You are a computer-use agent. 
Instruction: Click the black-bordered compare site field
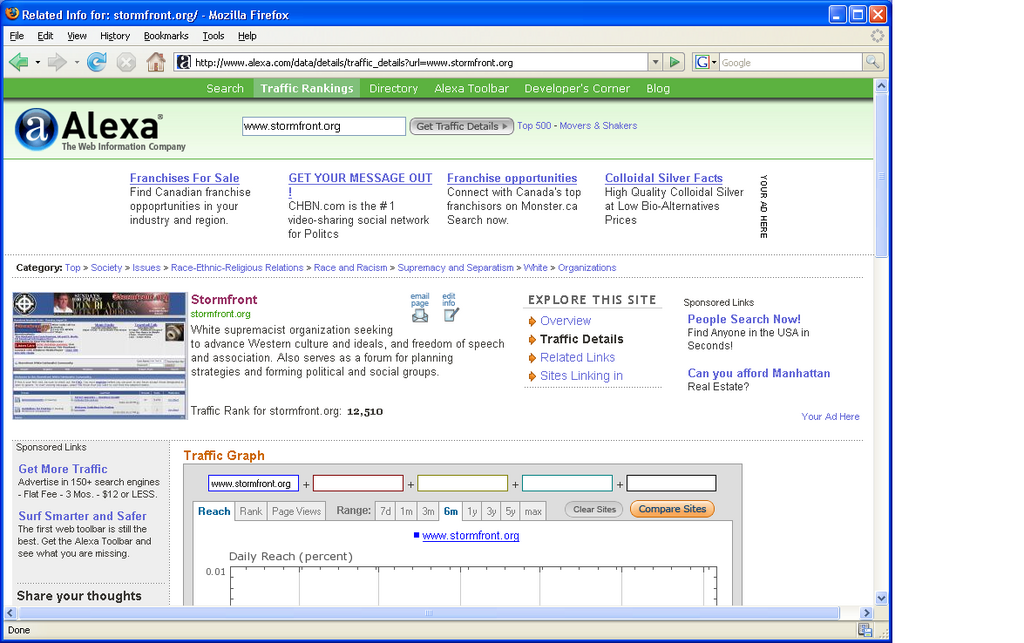671,483
